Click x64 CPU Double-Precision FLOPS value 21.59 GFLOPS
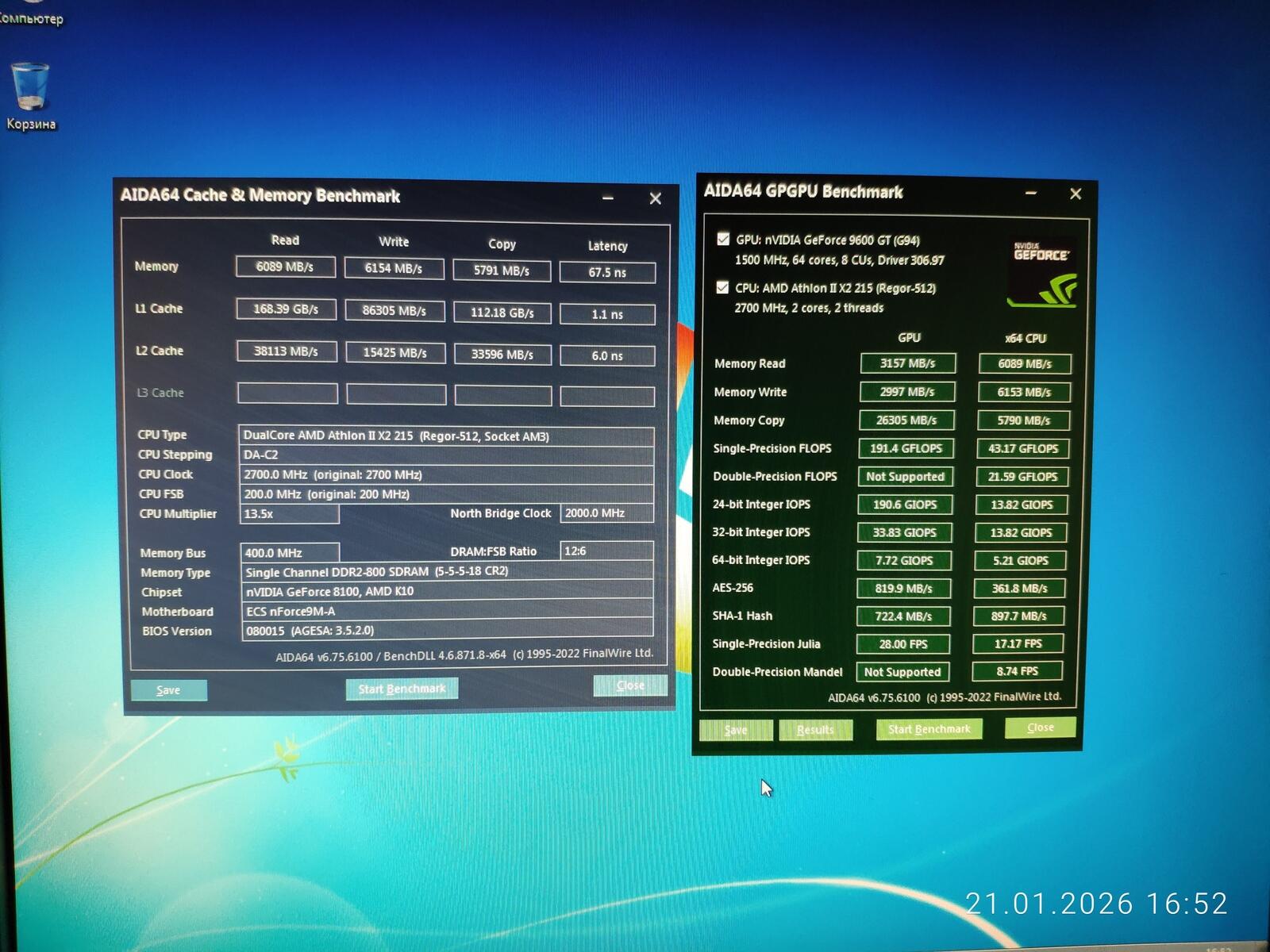The height and width of the screenshot is (952, 1270). [1022, 477]
